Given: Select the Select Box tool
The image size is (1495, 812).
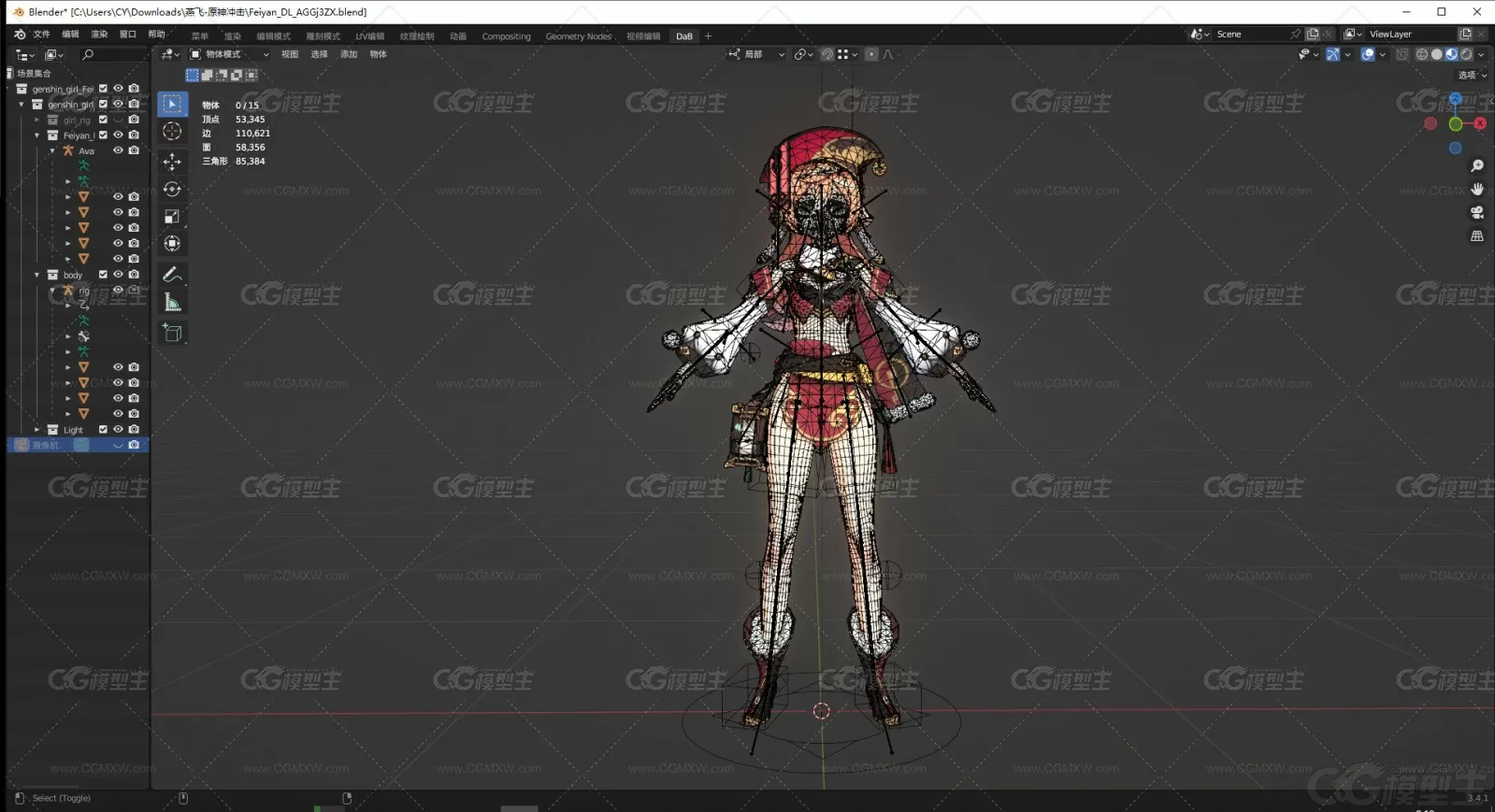Looking at the screenshot, I should point(172,105).
